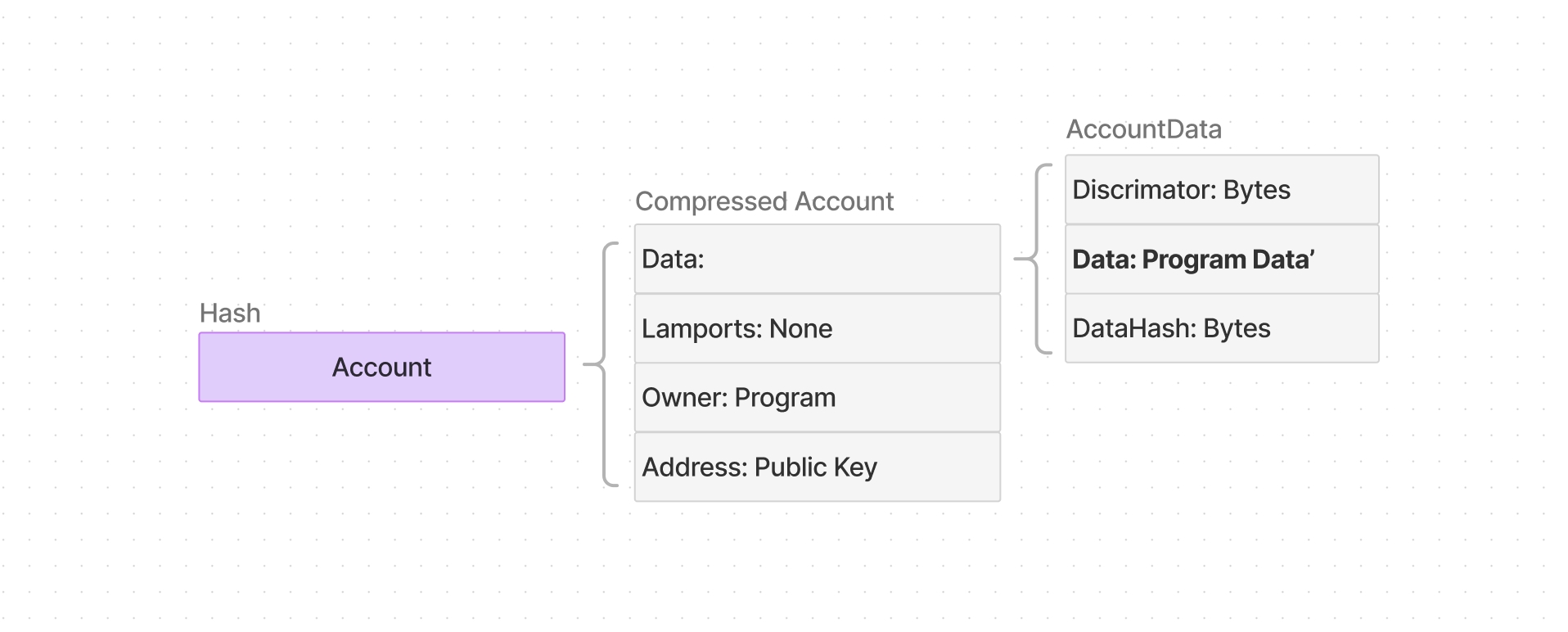
Task: Click the bold "Data: Program Data'" row
Action: pos(1193,260)
